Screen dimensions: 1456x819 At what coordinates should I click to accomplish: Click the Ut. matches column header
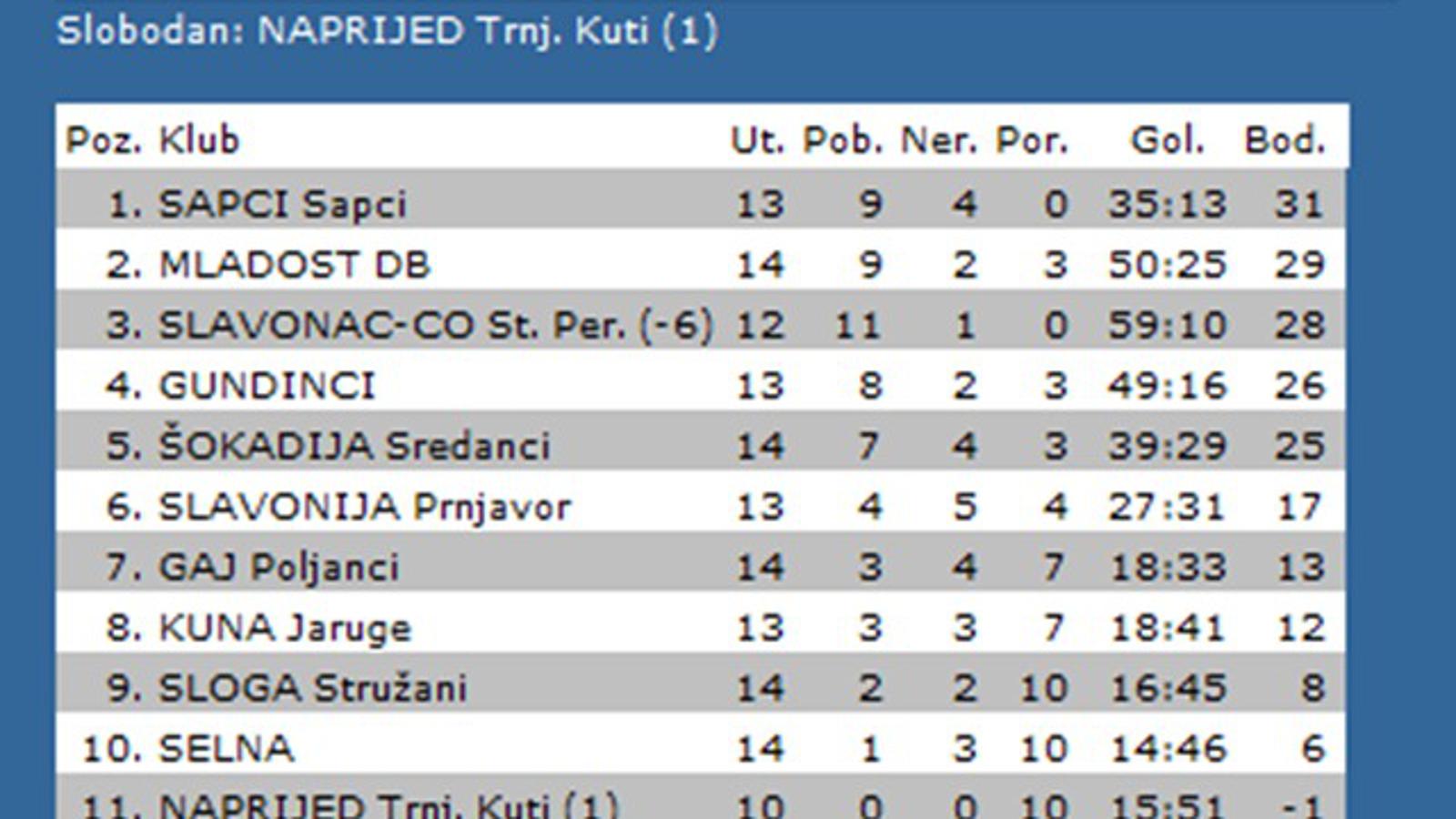(757, 140)
